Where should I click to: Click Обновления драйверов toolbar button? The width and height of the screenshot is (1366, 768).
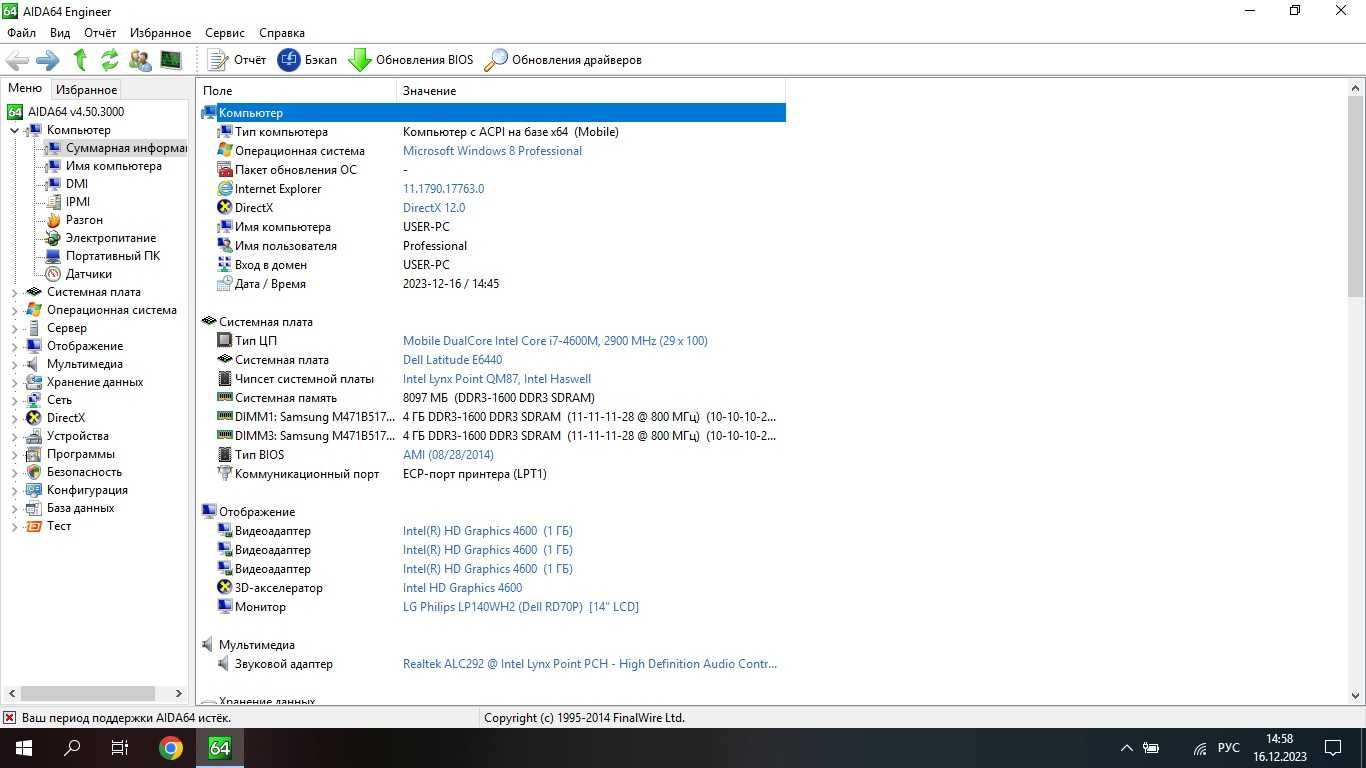(x=563, y=60)
